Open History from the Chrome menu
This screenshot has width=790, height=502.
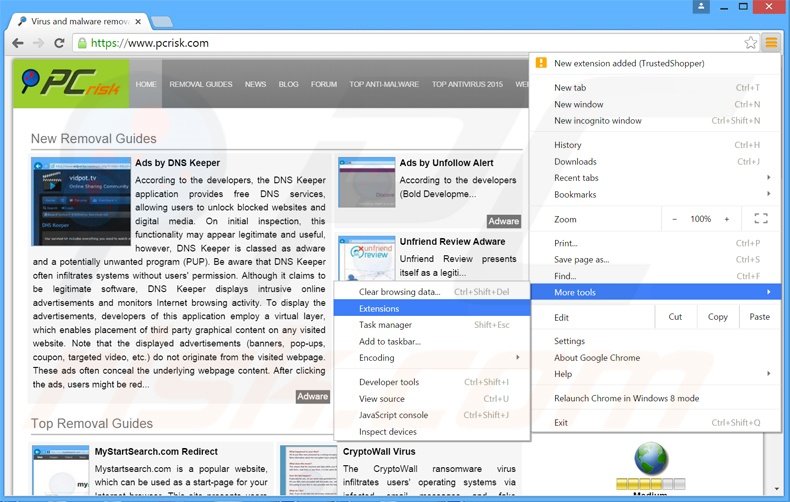coord(655,145)
